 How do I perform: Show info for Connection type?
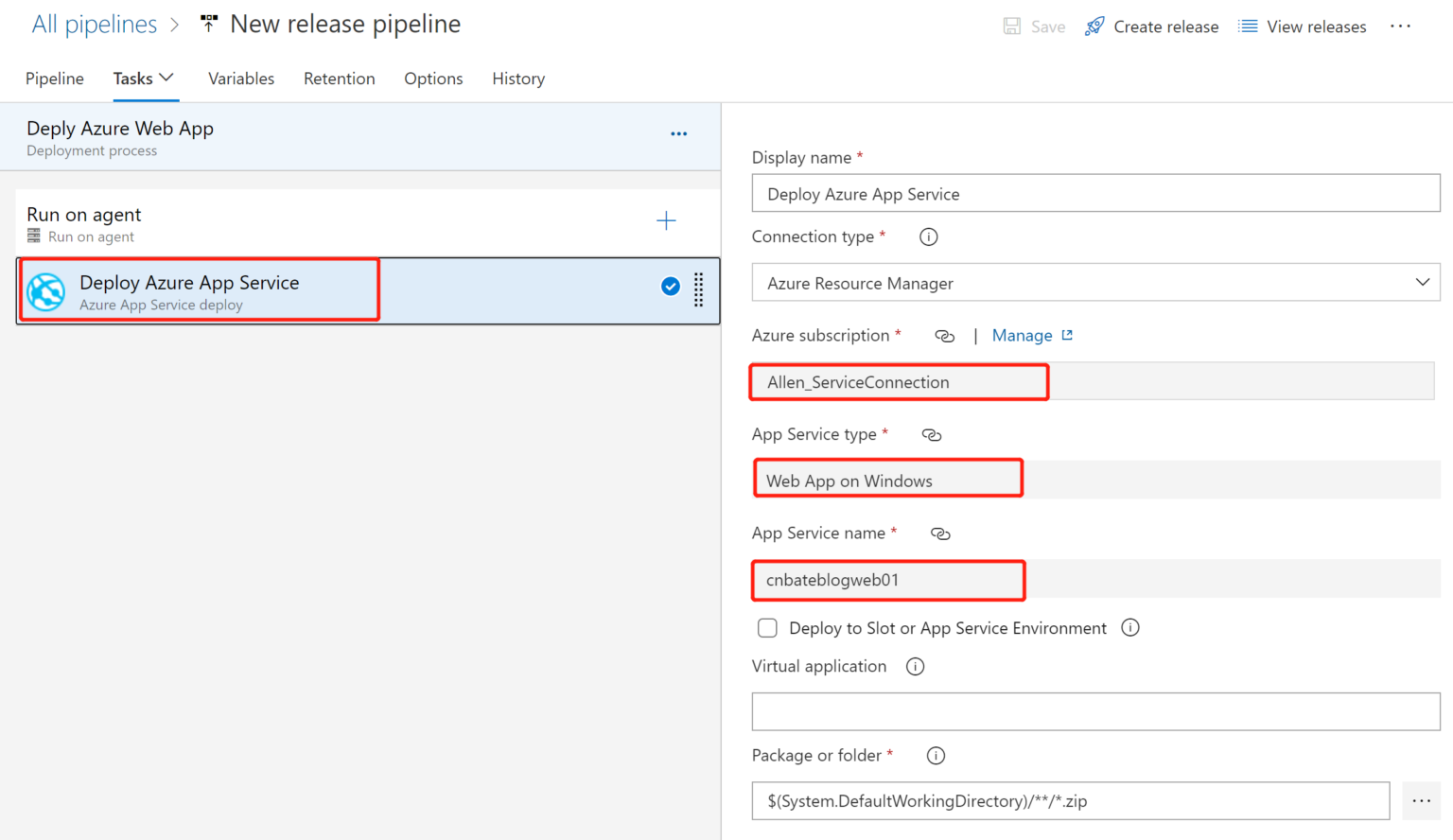pos(929,237)
